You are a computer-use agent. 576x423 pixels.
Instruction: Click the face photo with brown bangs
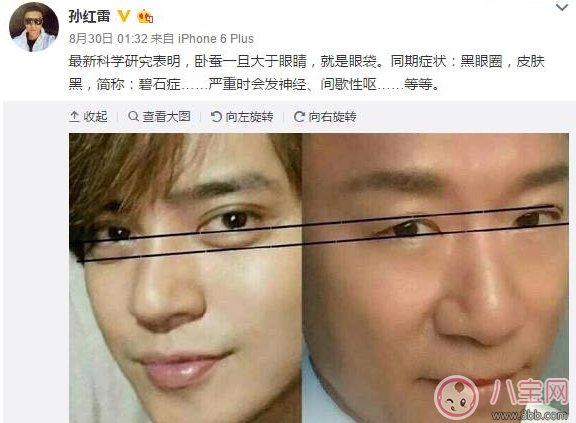(186, 278)
